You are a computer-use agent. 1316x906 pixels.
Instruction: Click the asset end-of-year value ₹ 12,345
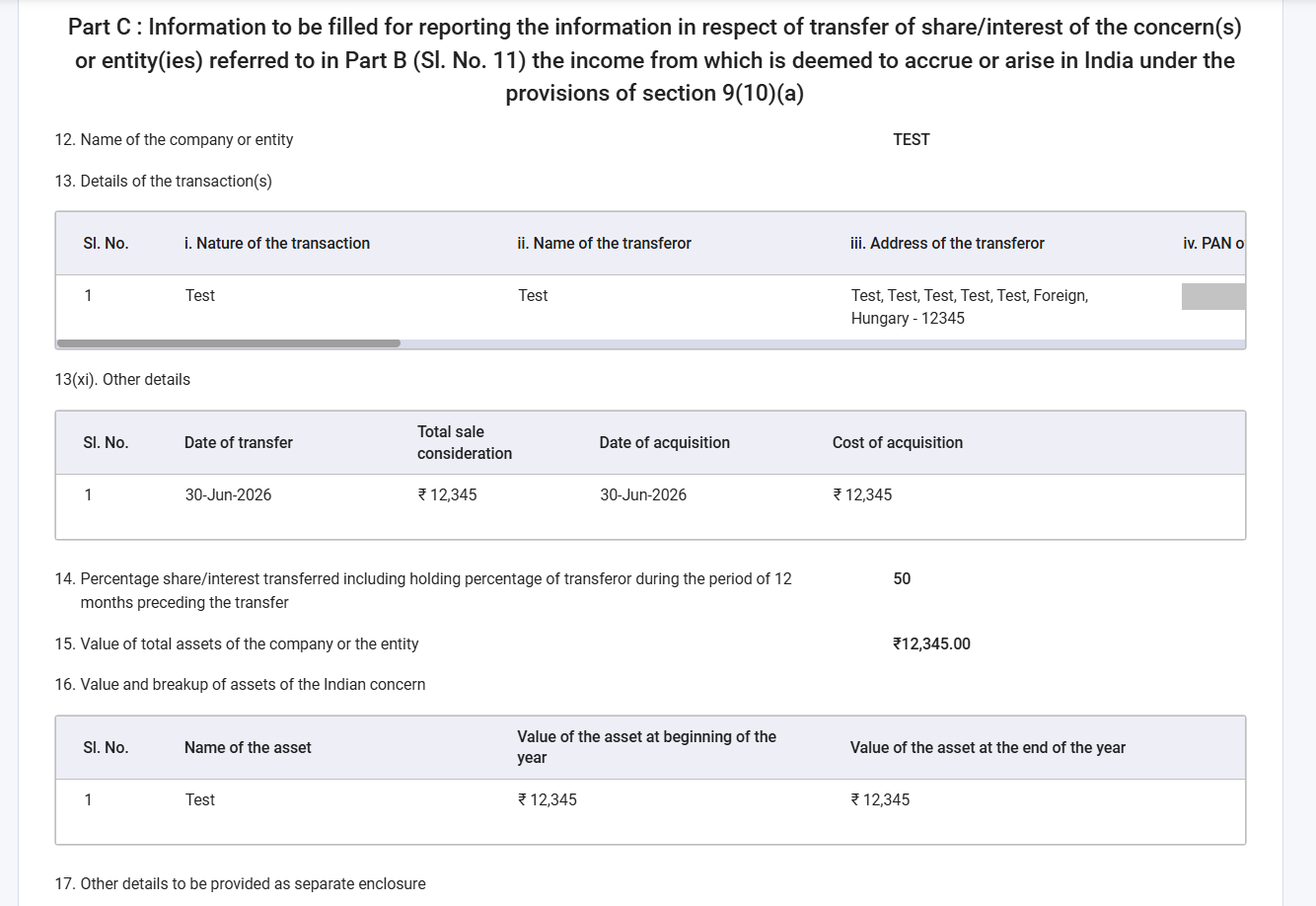click(x=880, y=799)
